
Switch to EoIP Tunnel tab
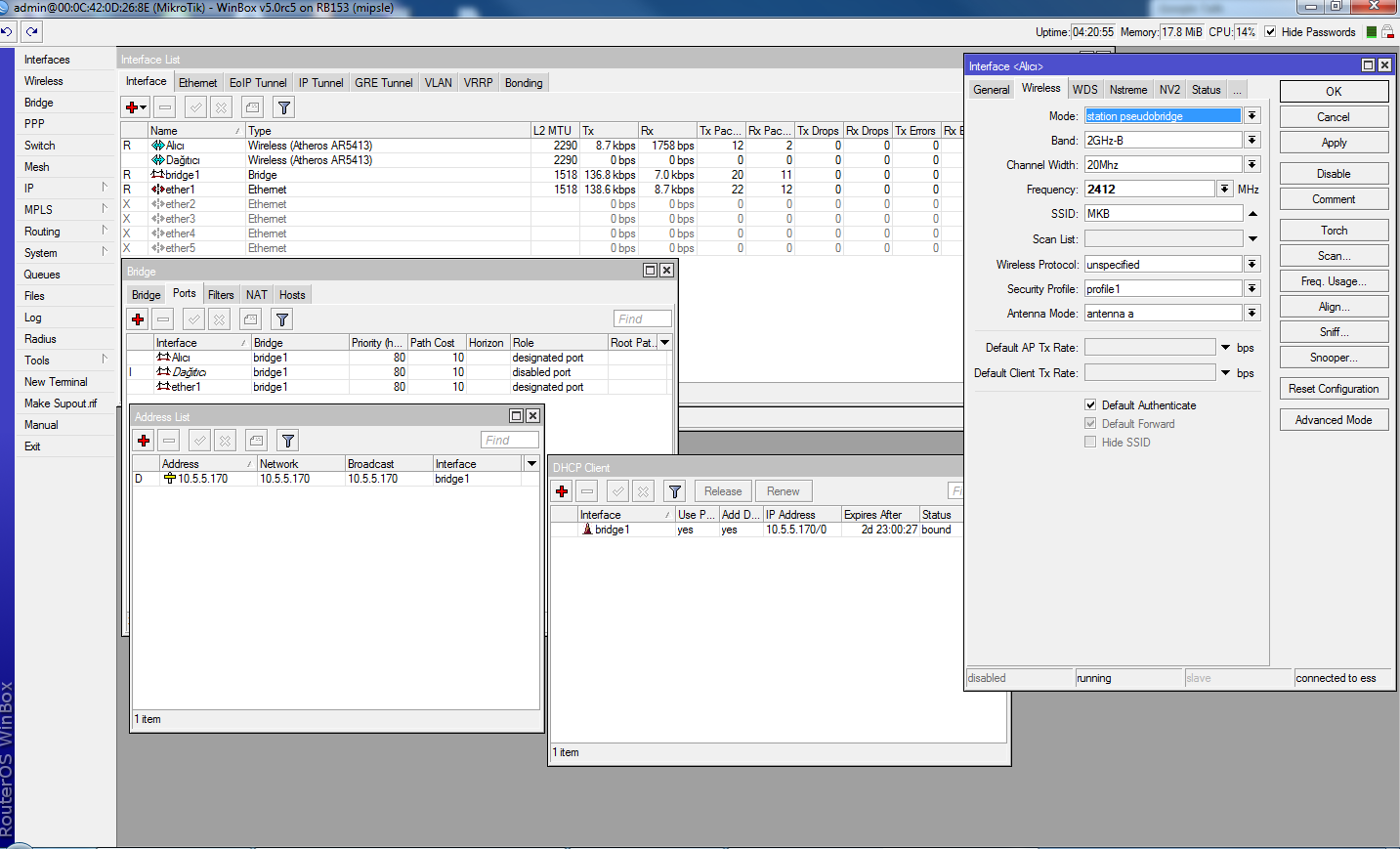(258, 82)
